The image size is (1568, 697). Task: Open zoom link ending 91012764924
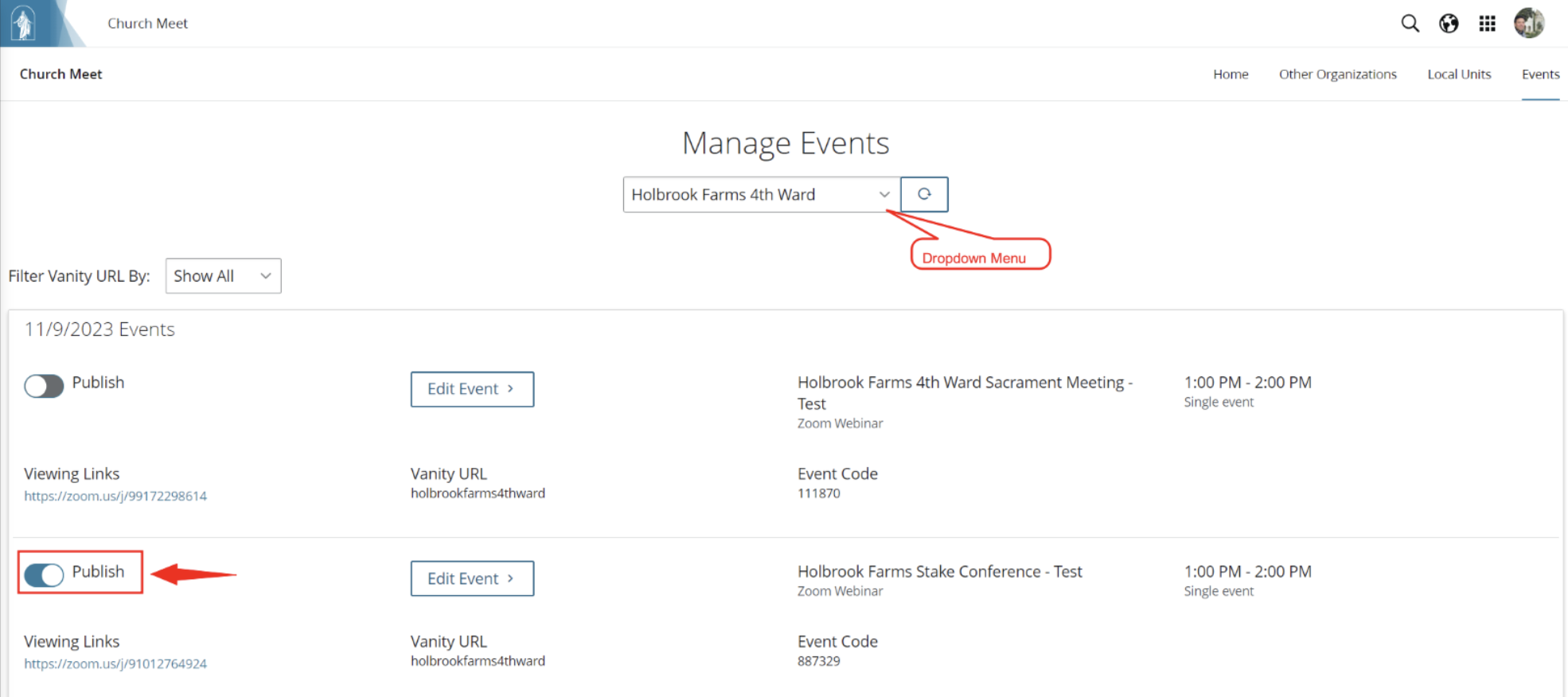[115, 664]
